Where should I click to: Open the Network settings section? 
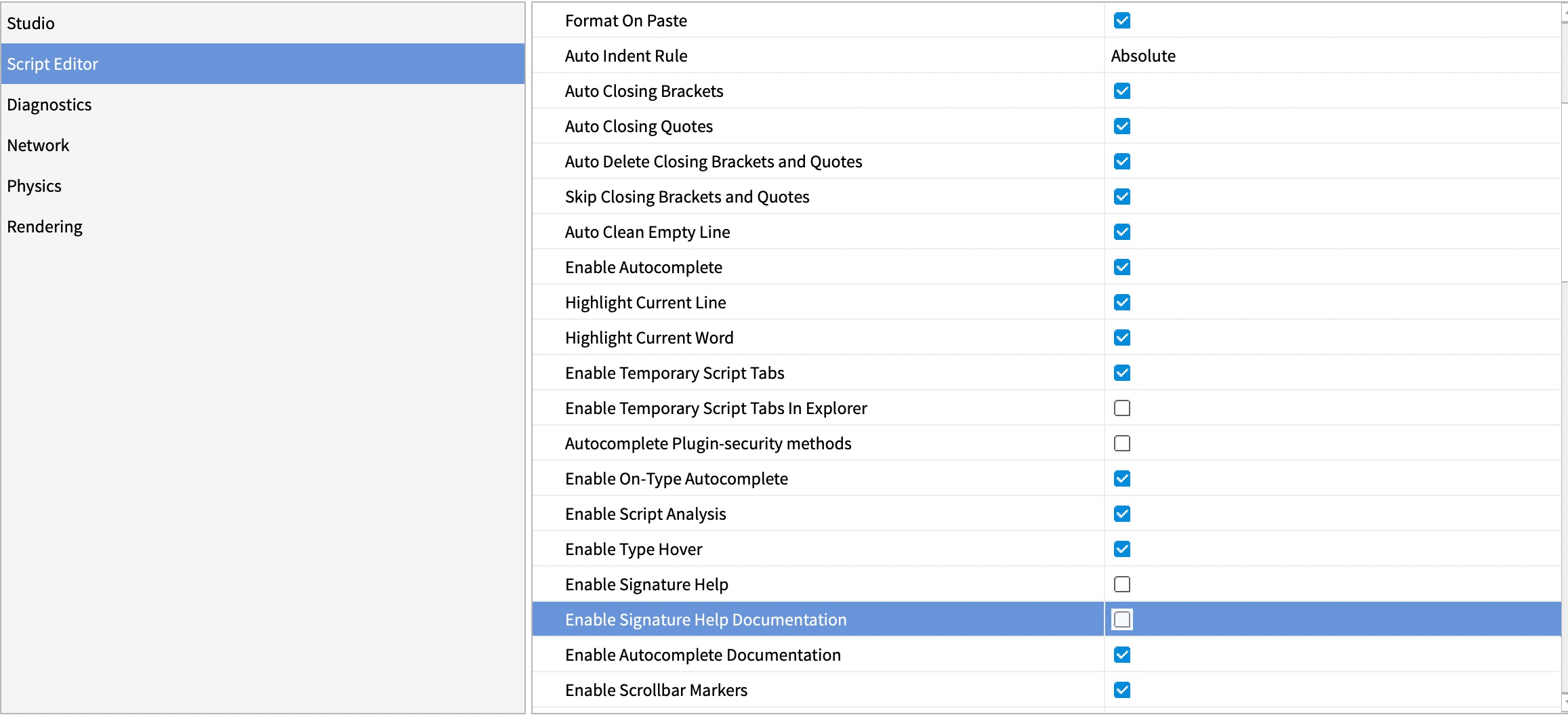coord(38,145)
